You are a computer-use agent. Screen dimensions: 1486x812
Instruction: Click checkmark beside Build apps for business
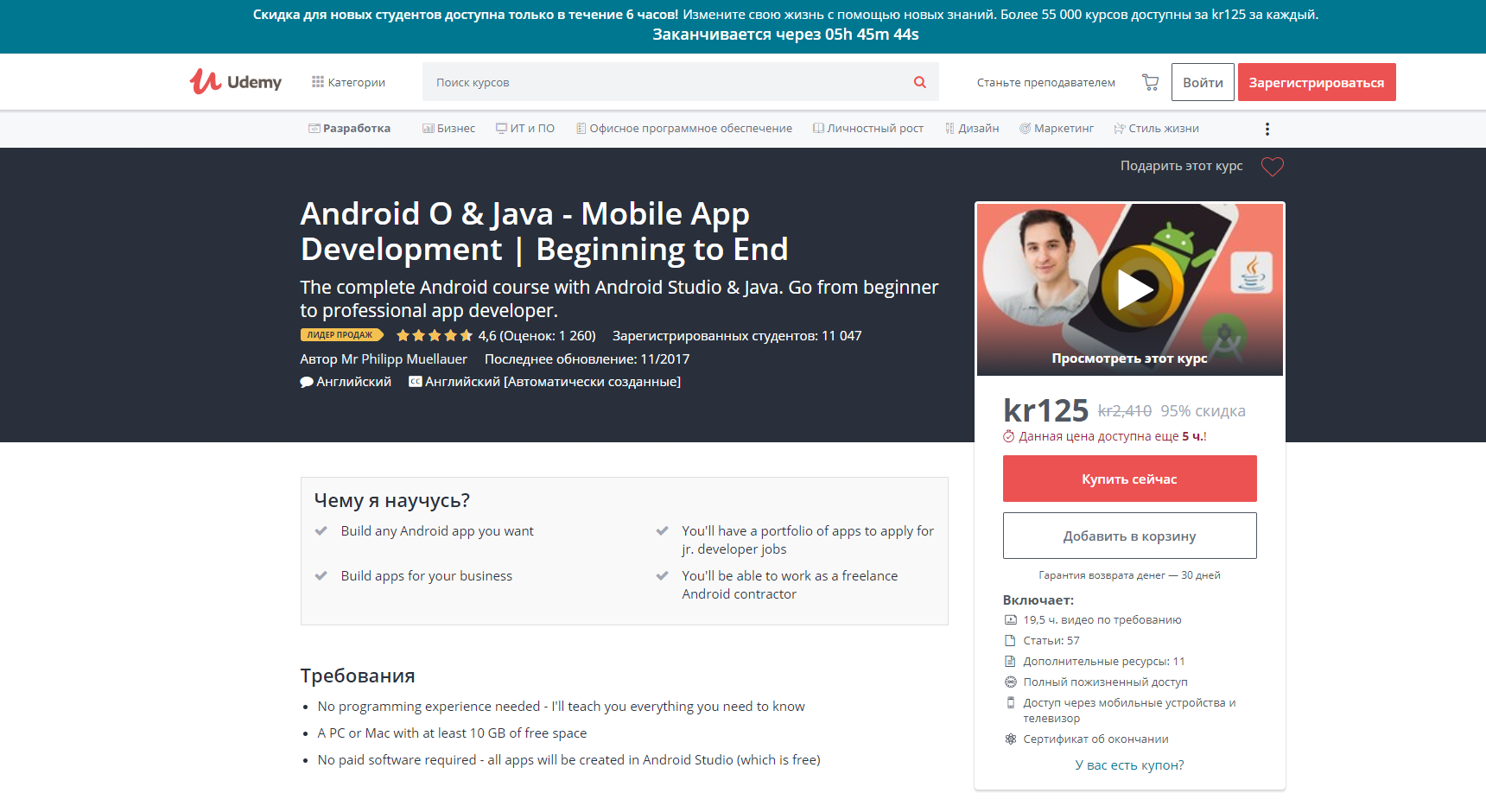point(321,576)
